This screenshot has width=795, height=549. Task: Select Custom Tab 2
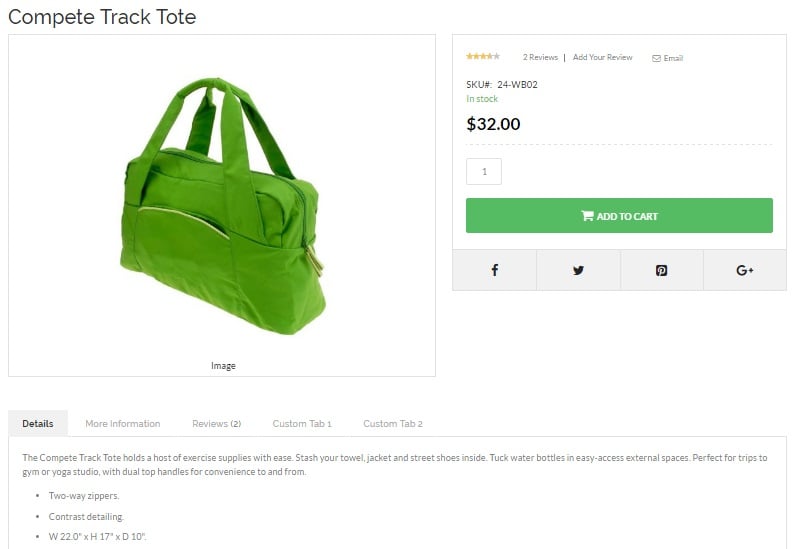pos(393,423)
